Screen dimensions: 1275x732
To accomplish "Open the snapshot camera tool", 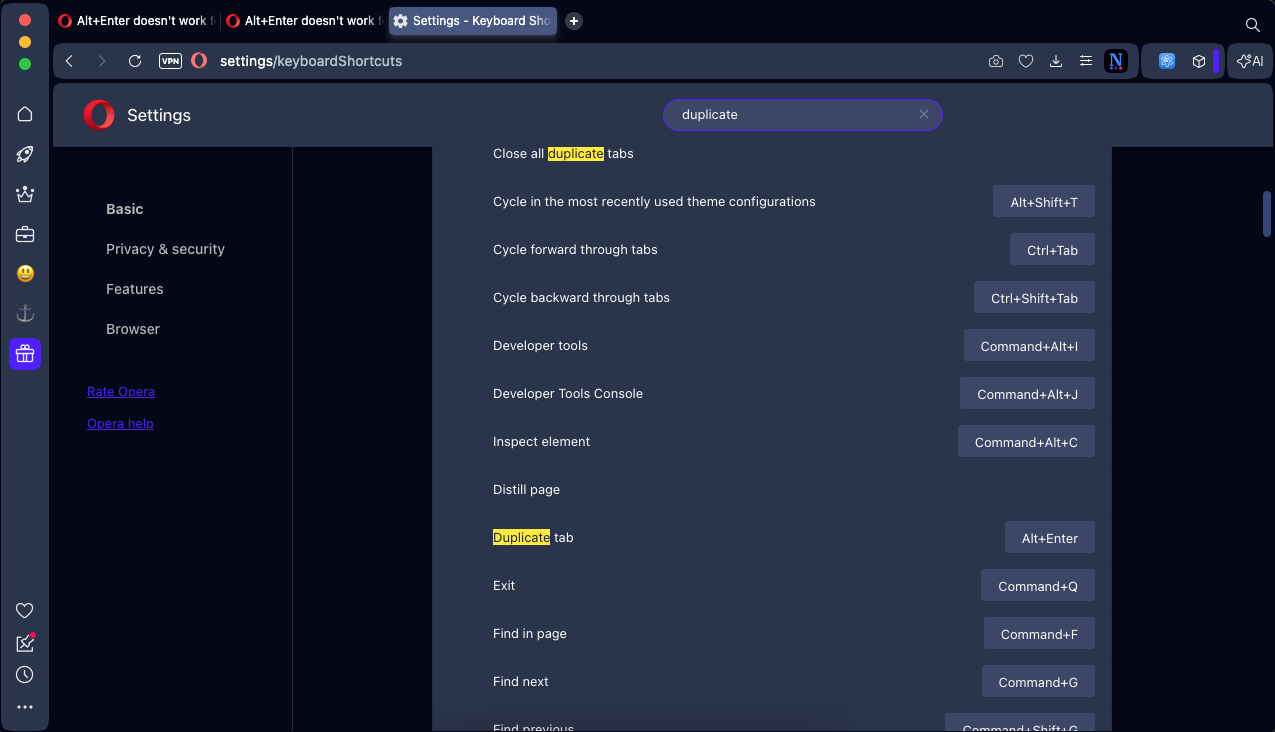I will pos(995,61).
